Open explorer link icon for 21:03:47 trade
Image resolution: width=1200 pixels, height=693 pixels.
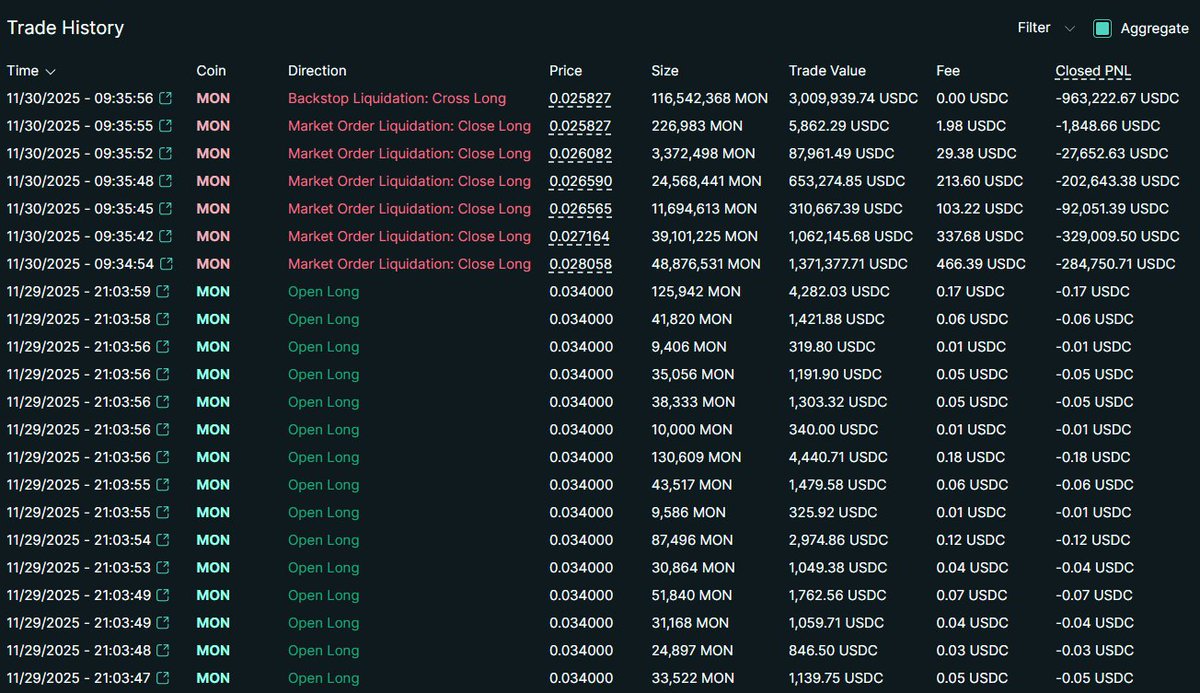163,678
